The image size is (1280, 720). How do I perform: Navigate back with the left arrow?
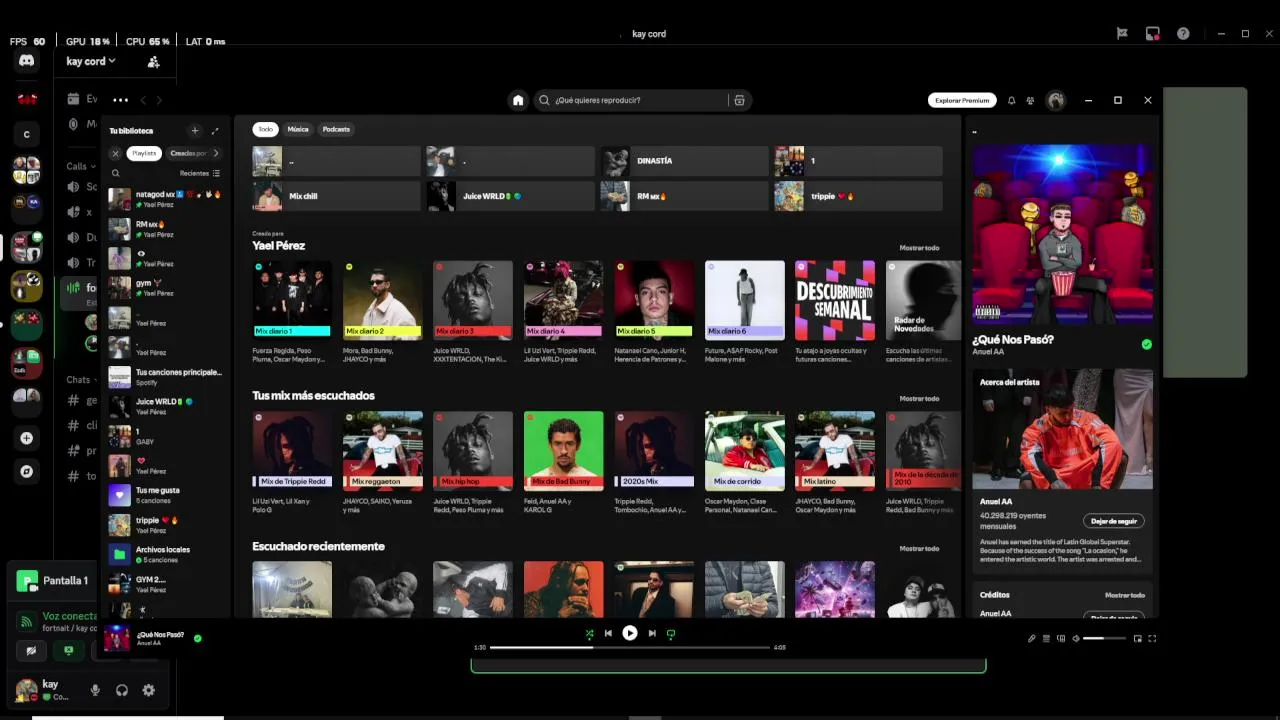(143, 100)
